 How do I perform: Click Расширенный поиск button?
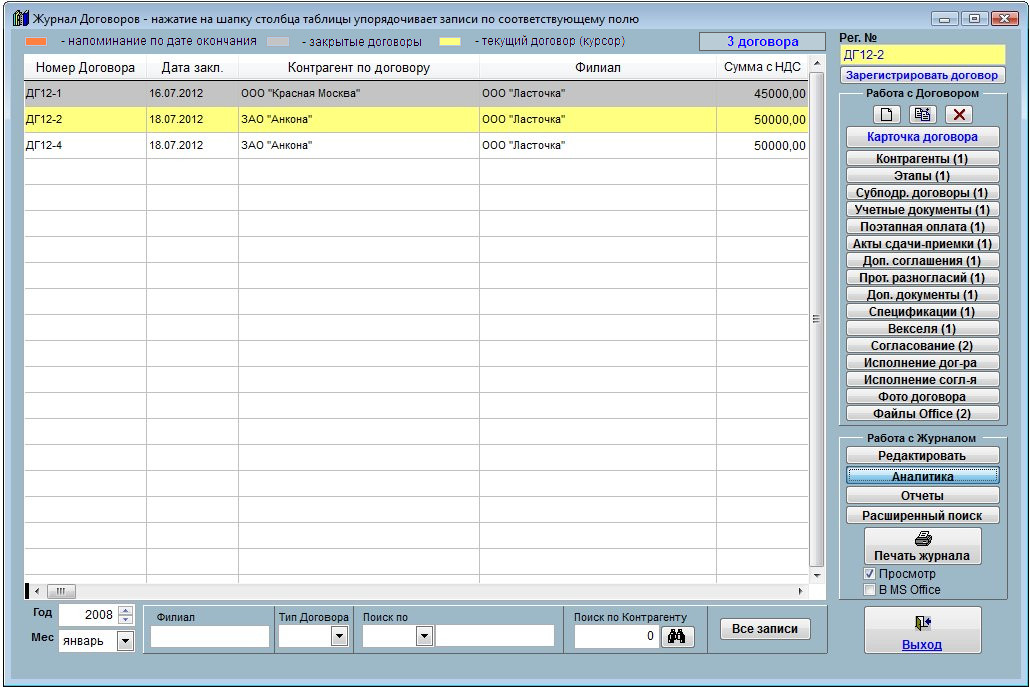(922, 516)
